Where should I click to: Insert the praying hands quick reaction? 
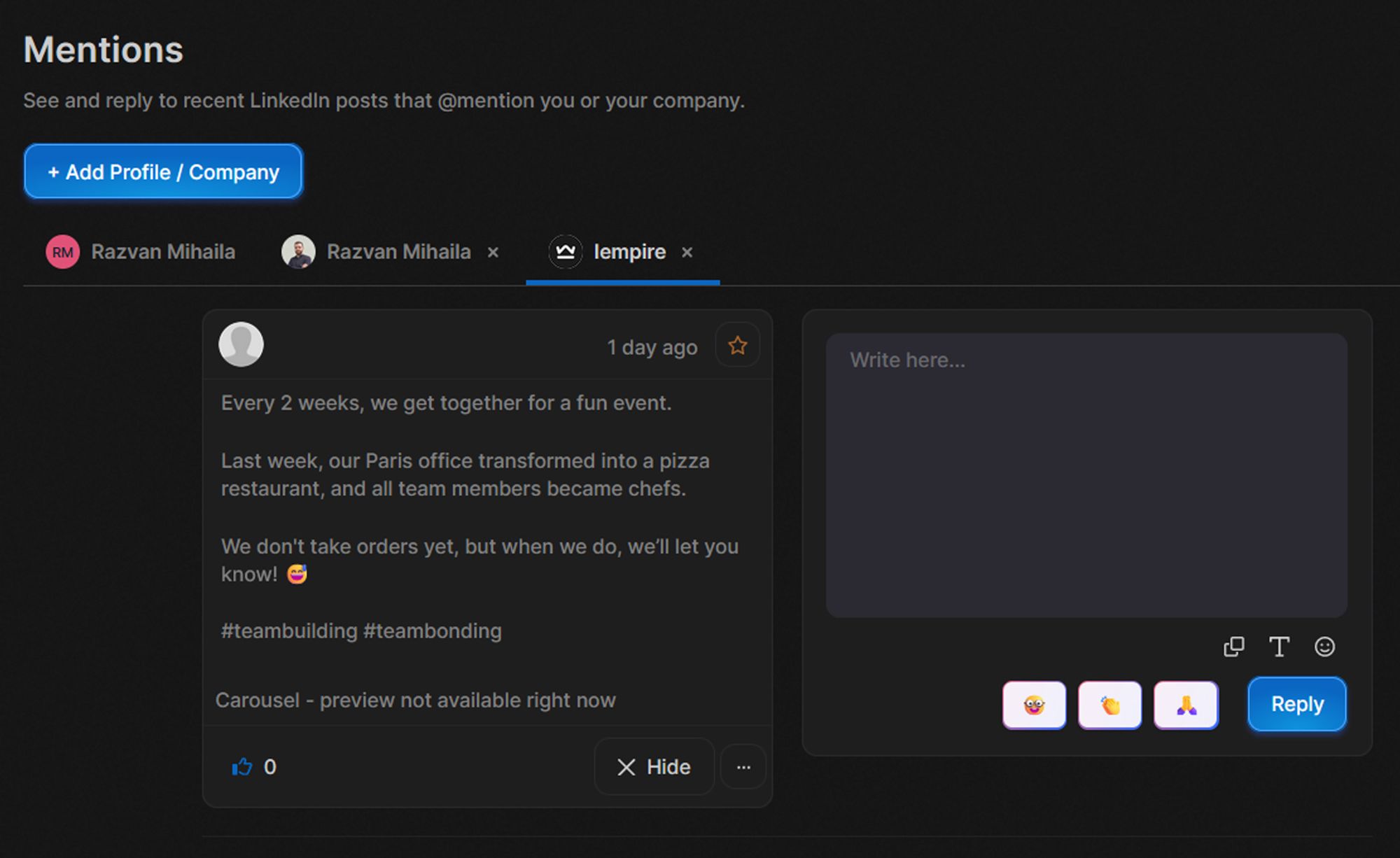pyautogui.click(x=1186, y=705)
